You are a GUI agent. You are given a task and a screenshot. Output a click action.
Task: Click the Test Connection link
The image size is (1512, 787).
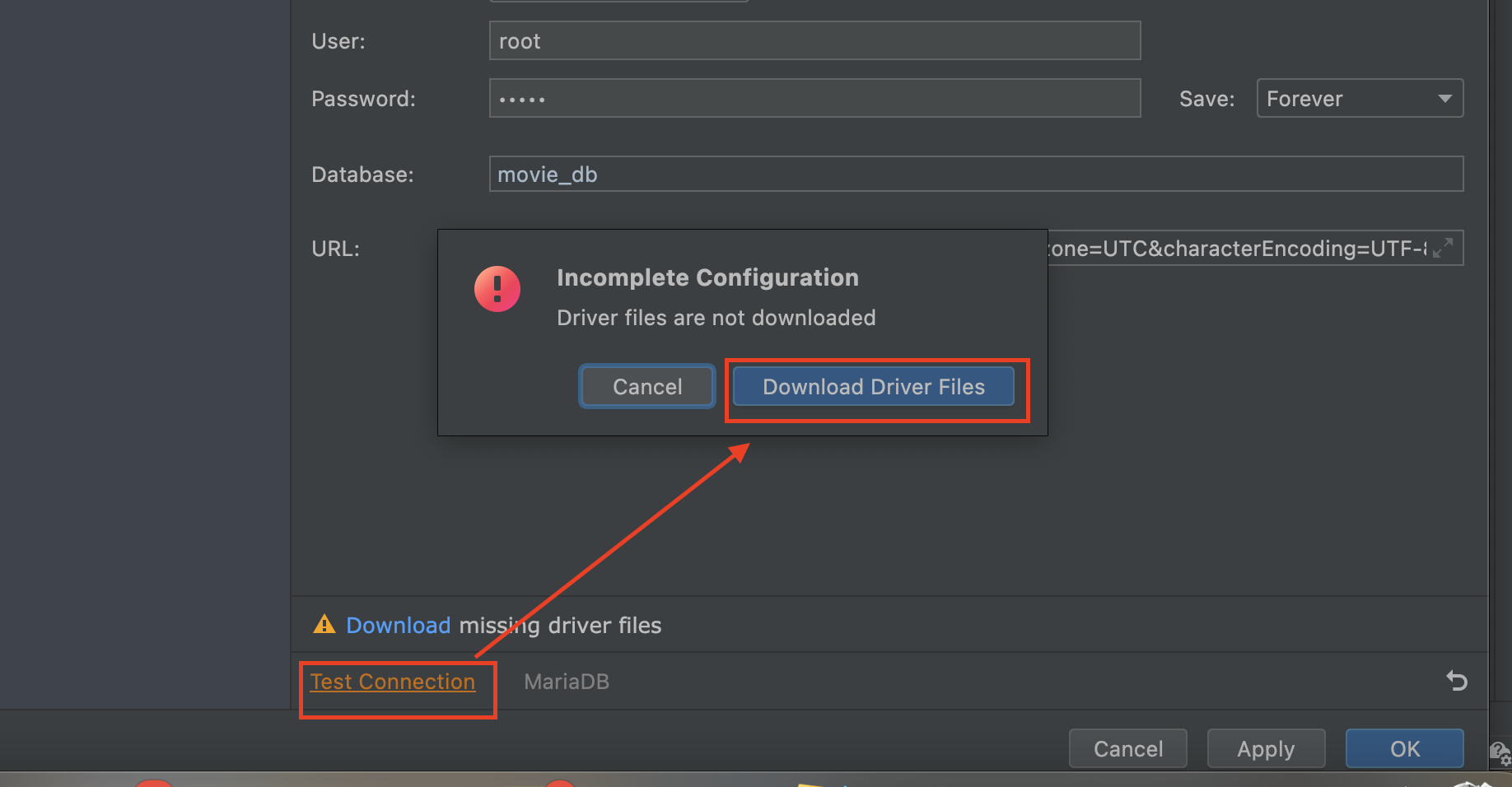pyautogui.click(x=393, y=681)
